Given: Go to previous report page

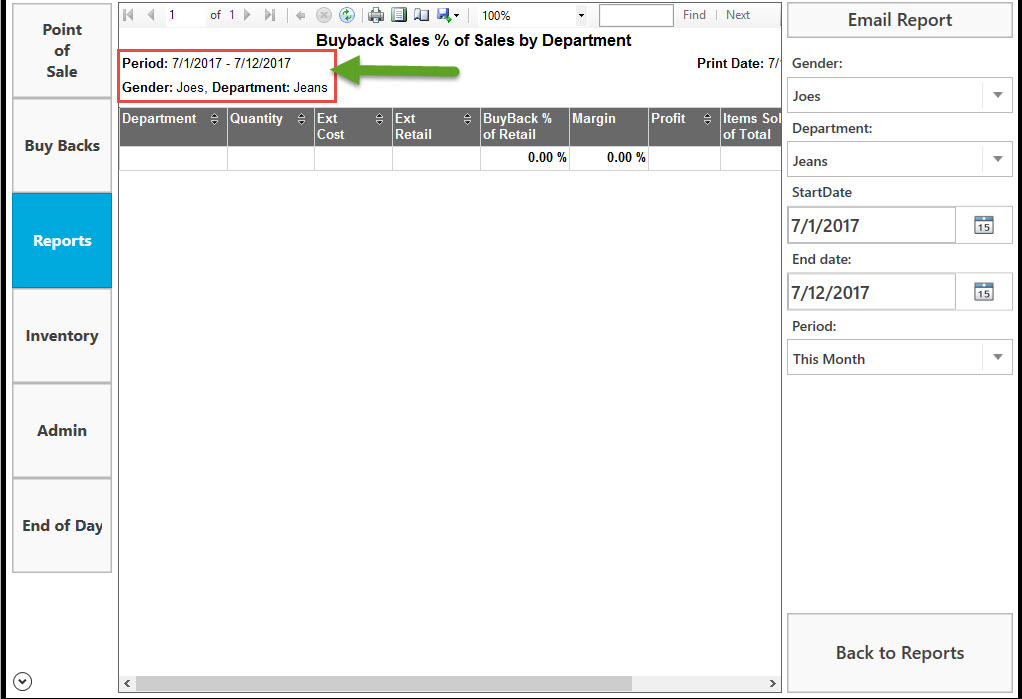Looking at the screenshot, I should (151, 15).
